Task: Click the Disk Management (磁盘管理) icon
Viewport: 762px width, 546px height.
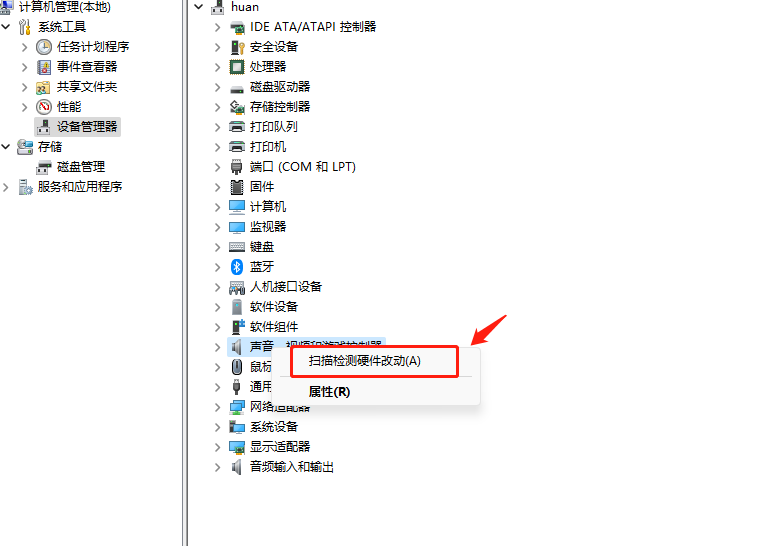Action: point(44,167)
